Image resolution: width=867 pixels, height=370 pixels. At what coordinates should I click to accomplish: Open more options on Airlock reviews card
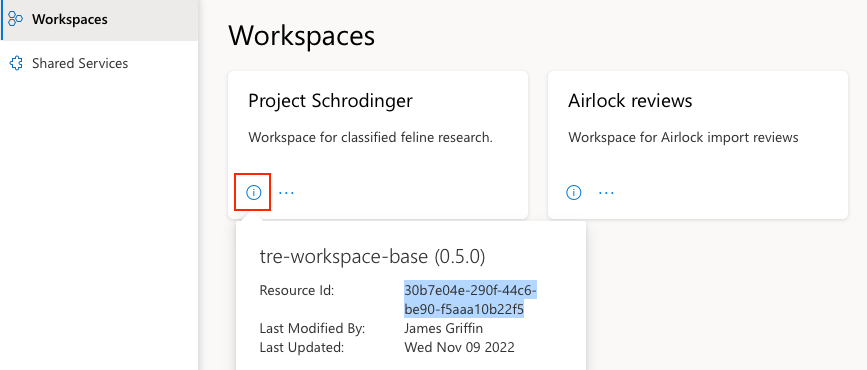[607, 192]
